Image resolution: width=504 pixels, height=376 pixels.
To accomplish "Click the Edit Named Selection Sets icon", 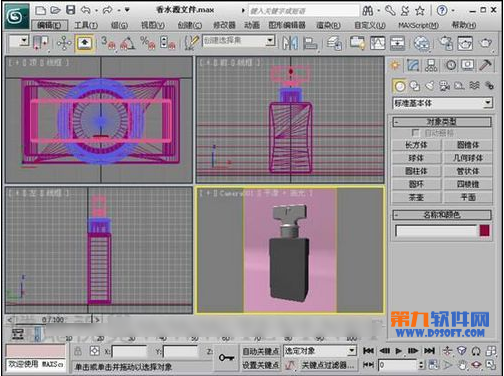I will tap(192, 43).
